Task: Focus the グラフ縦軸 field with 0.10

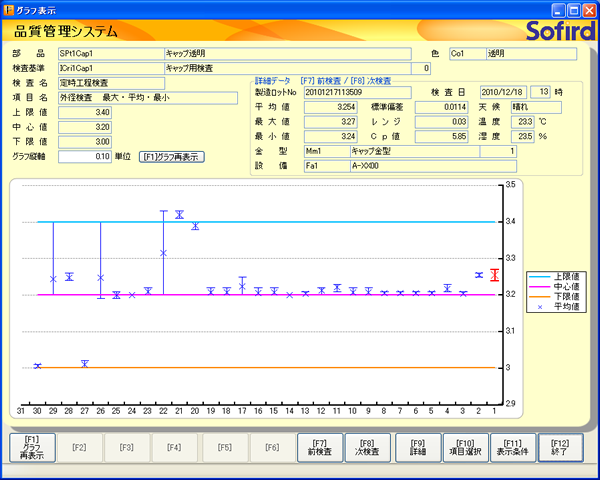Action: (x=85, y=157)
